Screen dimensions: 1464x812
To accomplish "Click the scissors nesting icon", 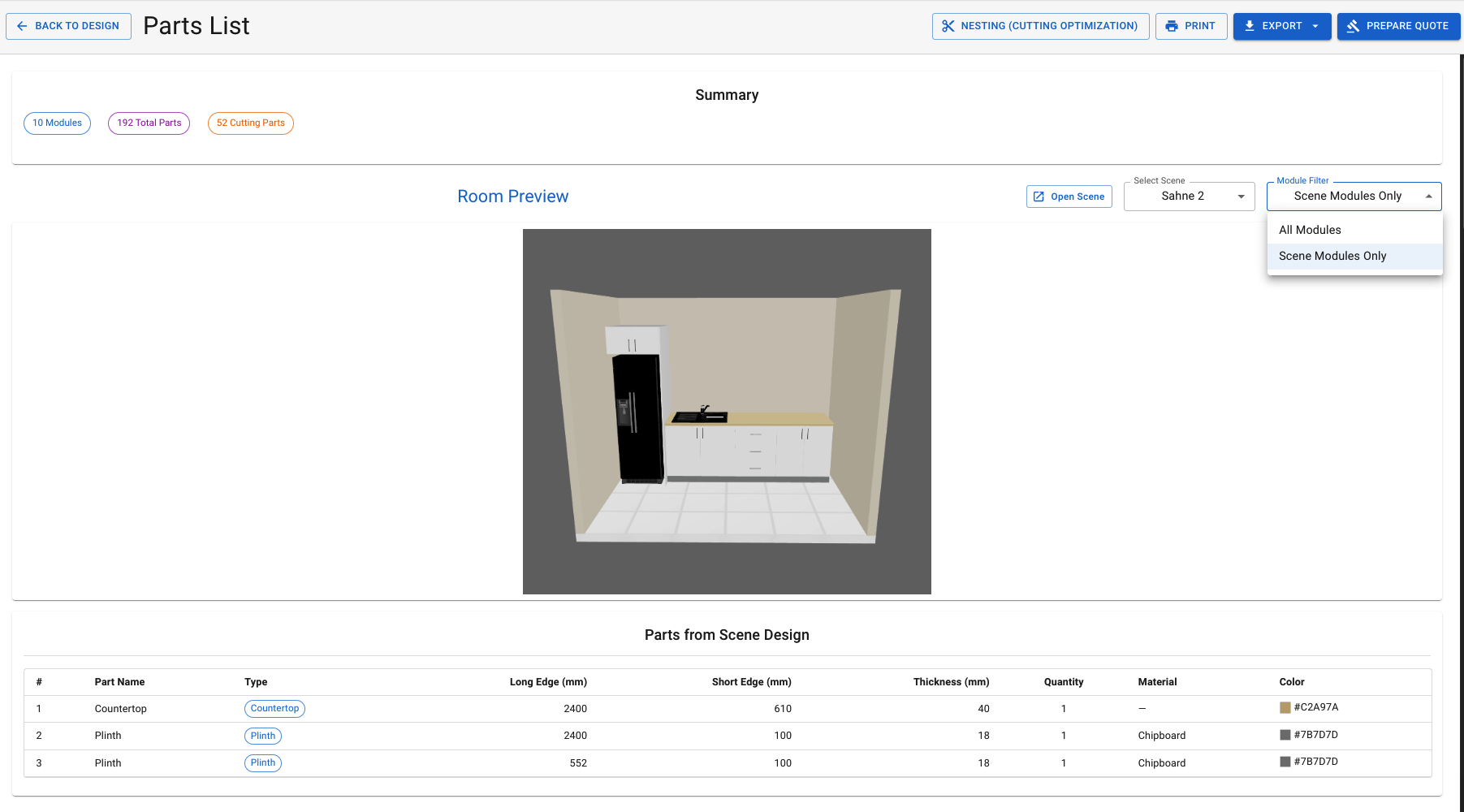I will tap(948, 26).
